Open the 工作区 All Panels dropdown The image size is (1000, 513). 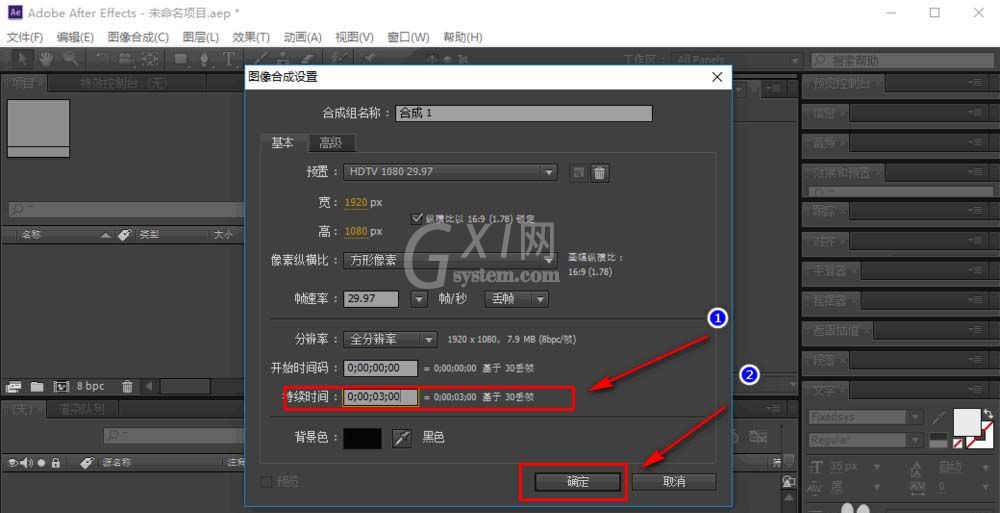(x=737, y=59)
